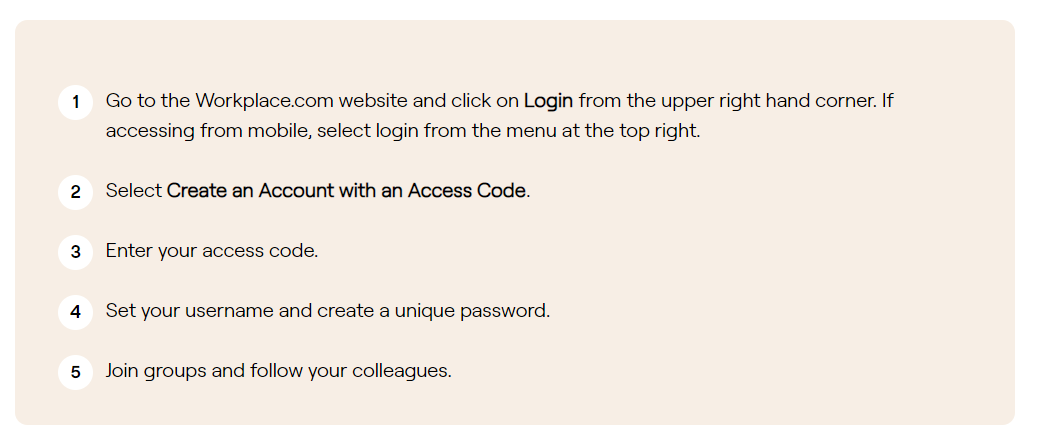Click 'Join groups and follow your colleagues' line
The height and width of the screenshot is (433, 1038).
point(279,371)
